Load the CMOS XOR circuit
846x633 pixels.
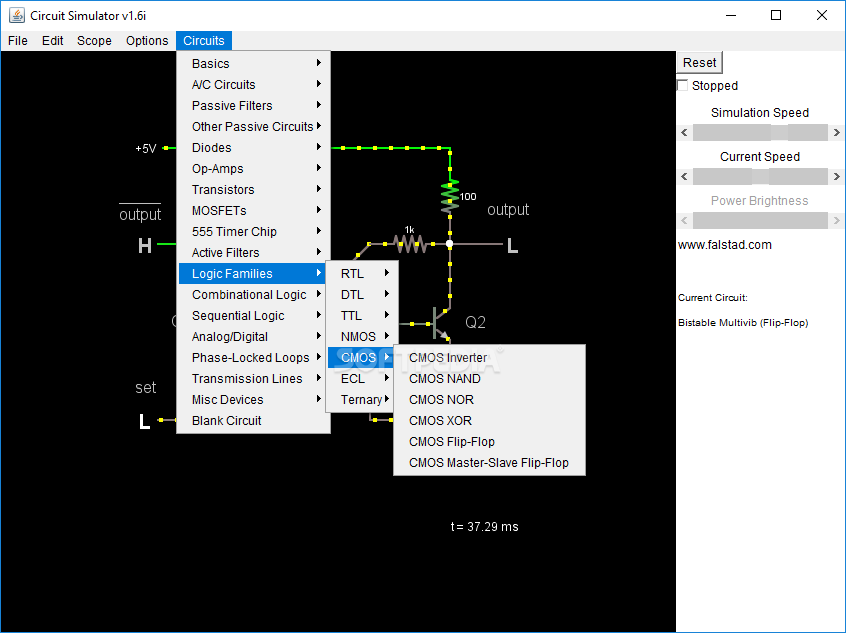(x=489, y=421)
